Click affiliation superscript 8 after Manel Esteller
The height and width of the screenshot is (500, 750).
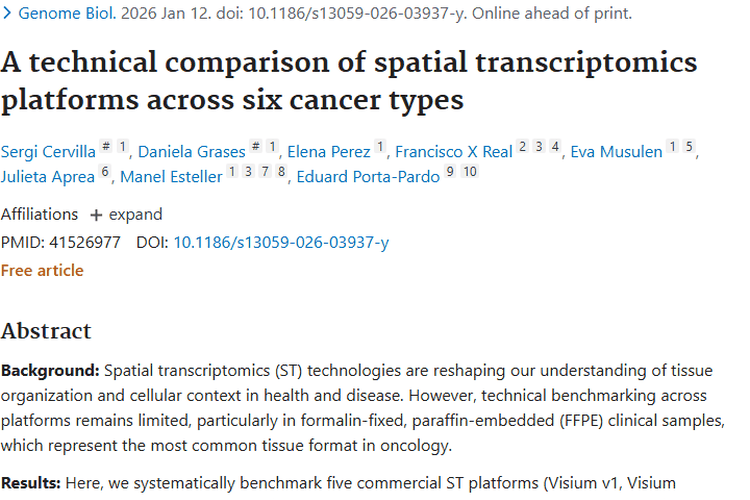pos(282,173)
